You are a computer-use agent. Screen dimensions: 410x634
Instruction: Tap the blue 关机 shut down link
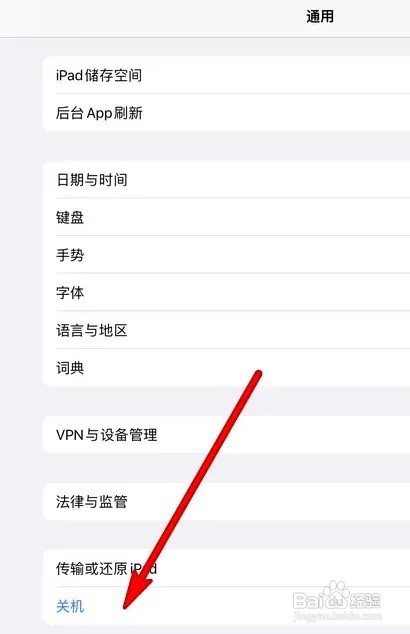click(70, 606)
